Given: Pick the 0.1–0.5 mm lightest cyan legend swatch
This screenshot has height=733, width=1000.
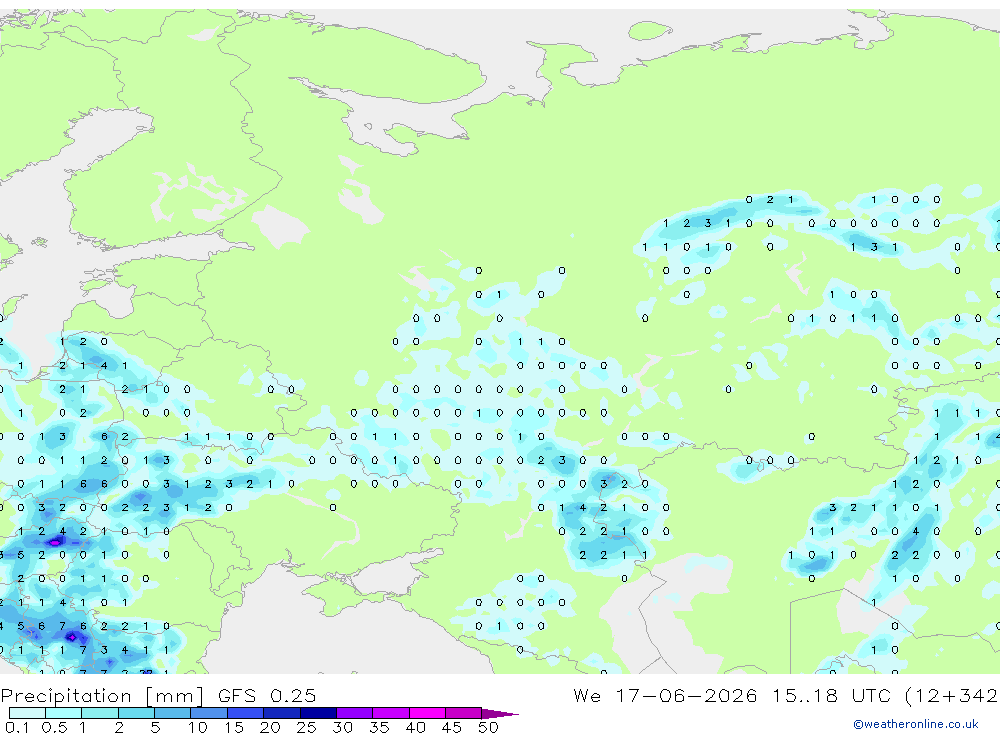Looking at the screenshot, I should 27,713.
